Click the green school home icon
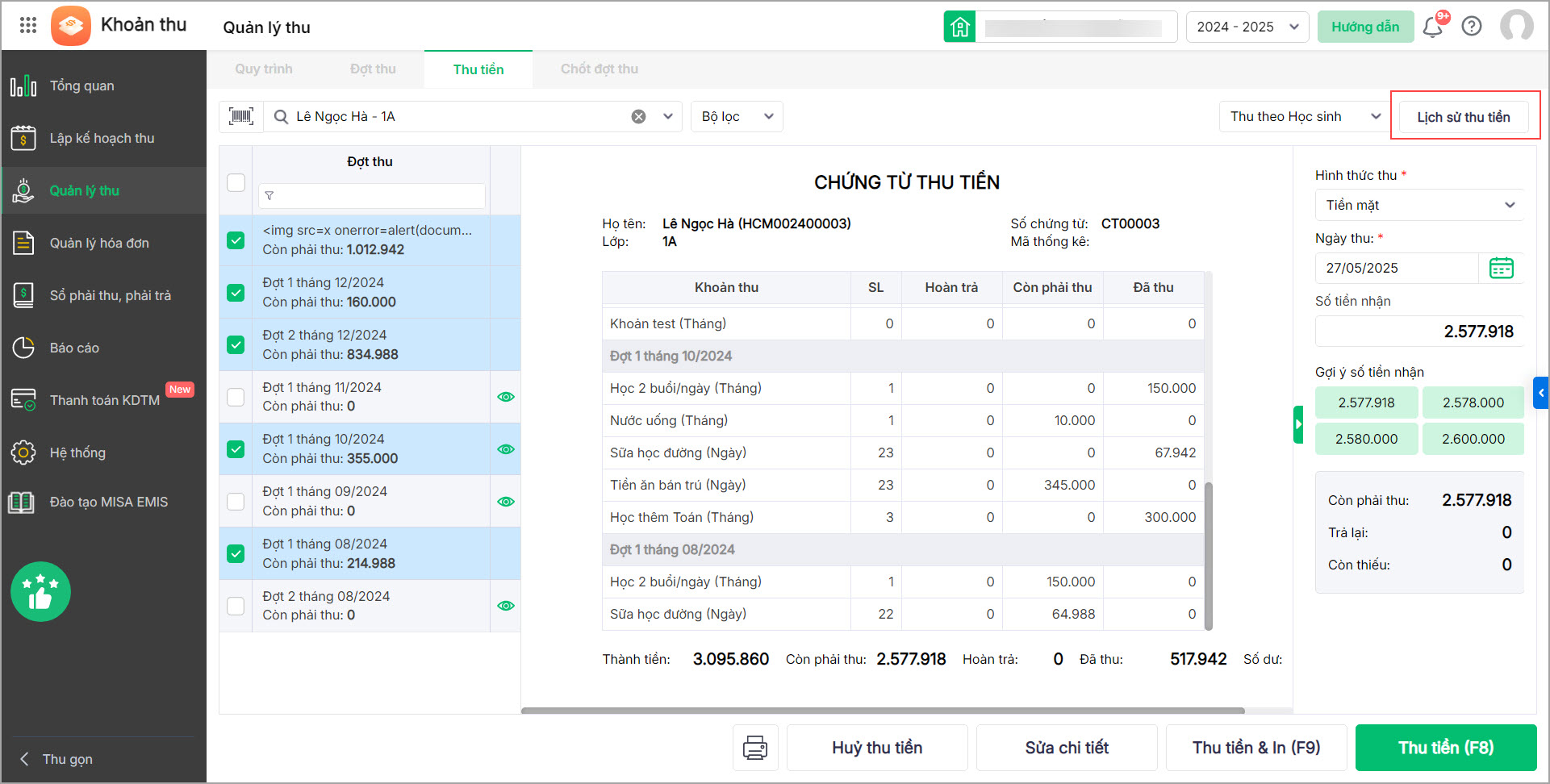This screenshot has height=784, width=1550. [959, 27]
